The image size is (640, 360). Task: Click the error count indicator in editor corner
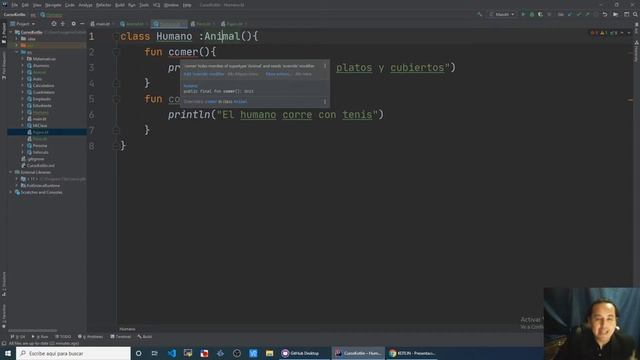pyautogui.click(x=594, y=33)
